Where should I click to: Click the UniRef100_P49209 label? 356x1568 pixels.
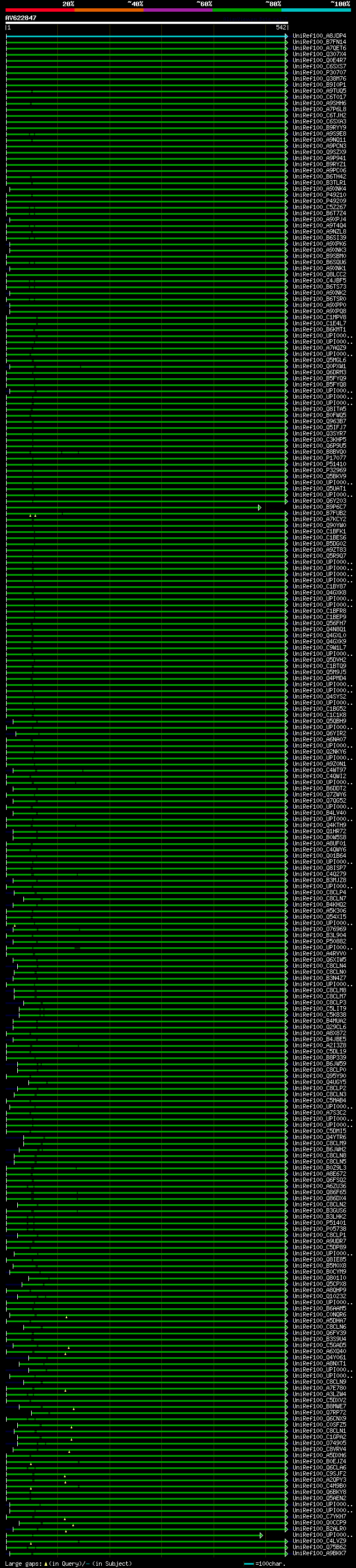[319, 201]
